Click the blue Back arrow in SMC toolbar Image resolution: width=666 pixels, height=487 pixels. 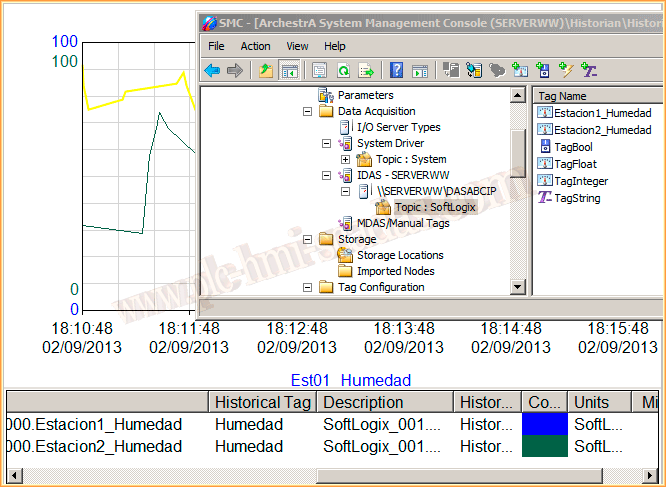212,70
